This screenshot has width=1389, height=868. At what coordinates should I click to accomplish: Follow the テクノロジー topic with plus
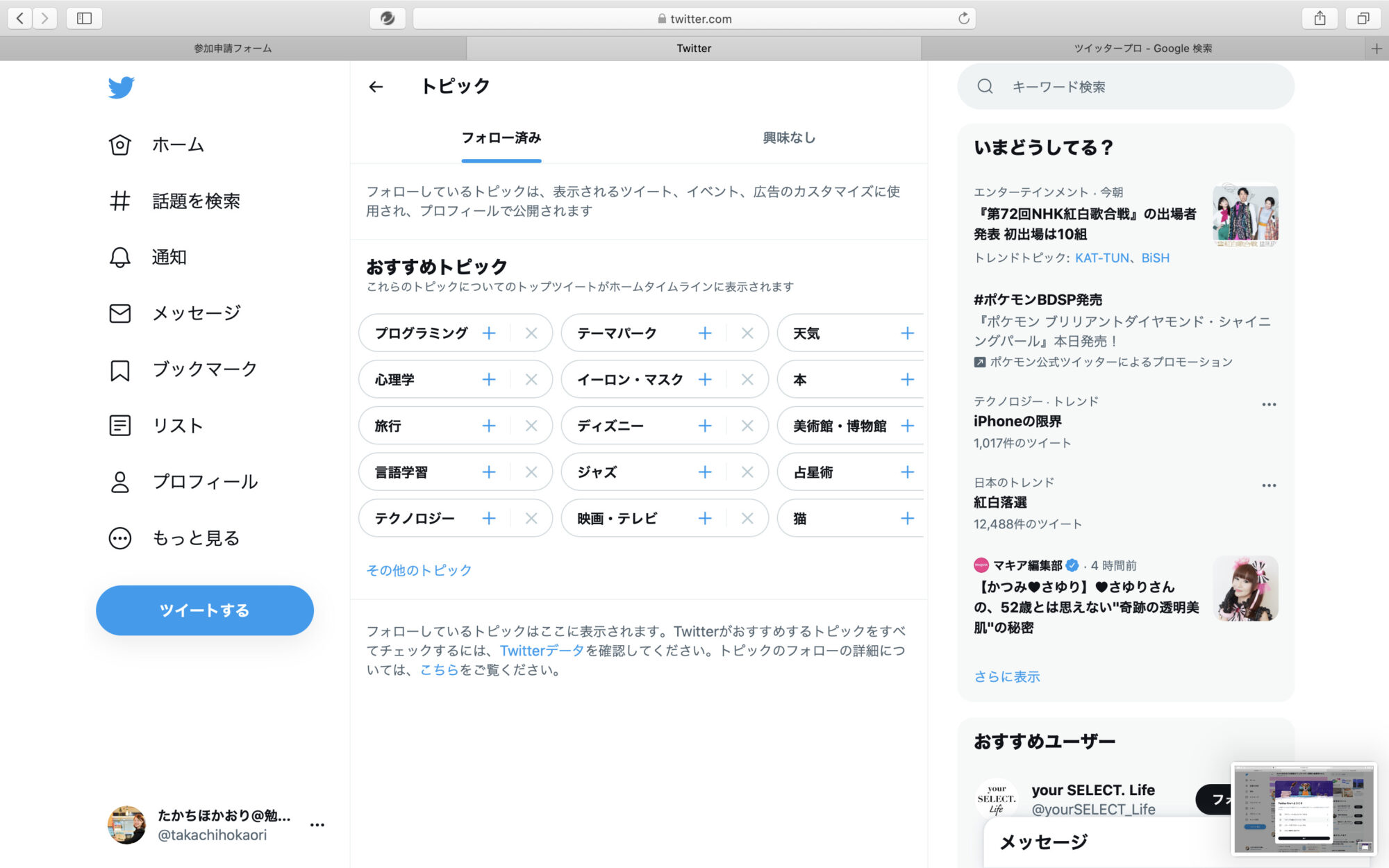pyautogui.click(x=489, y=518)
